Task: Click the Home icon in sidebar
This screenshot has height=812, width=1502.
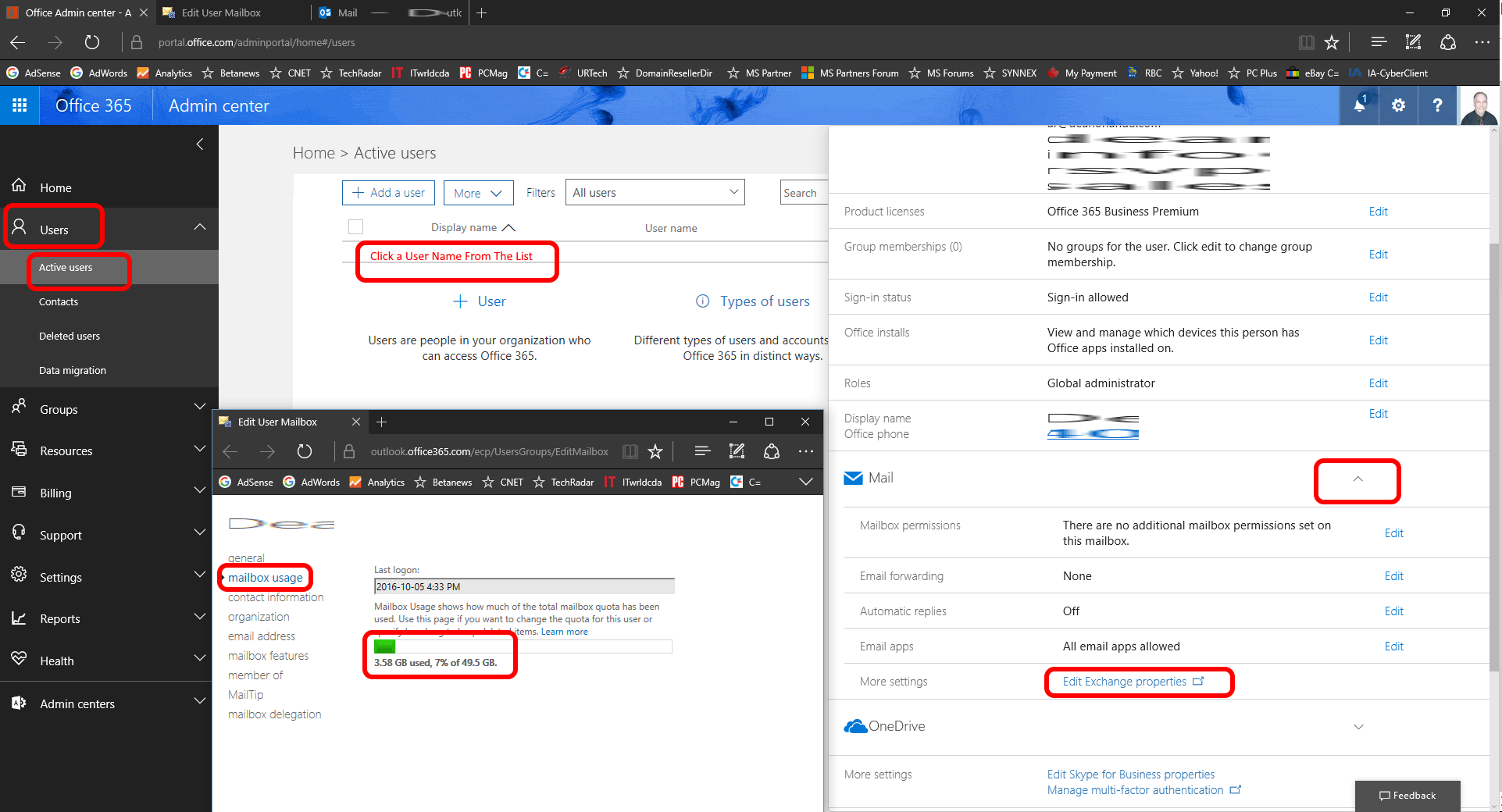Action: [x=20, y=186]
